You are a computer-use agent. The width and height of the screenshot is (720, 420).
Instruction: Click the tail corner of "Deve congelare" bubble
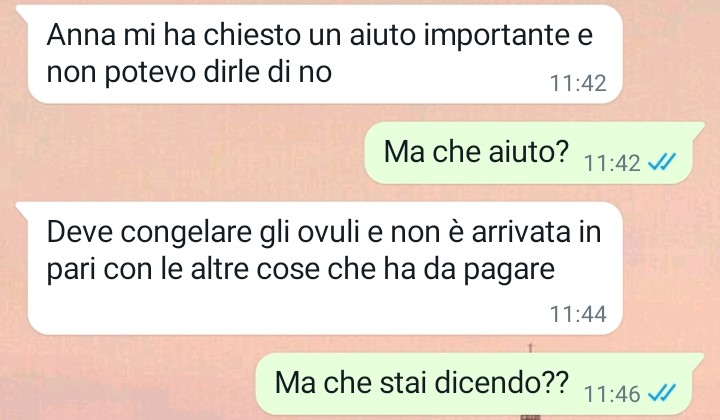22,207
